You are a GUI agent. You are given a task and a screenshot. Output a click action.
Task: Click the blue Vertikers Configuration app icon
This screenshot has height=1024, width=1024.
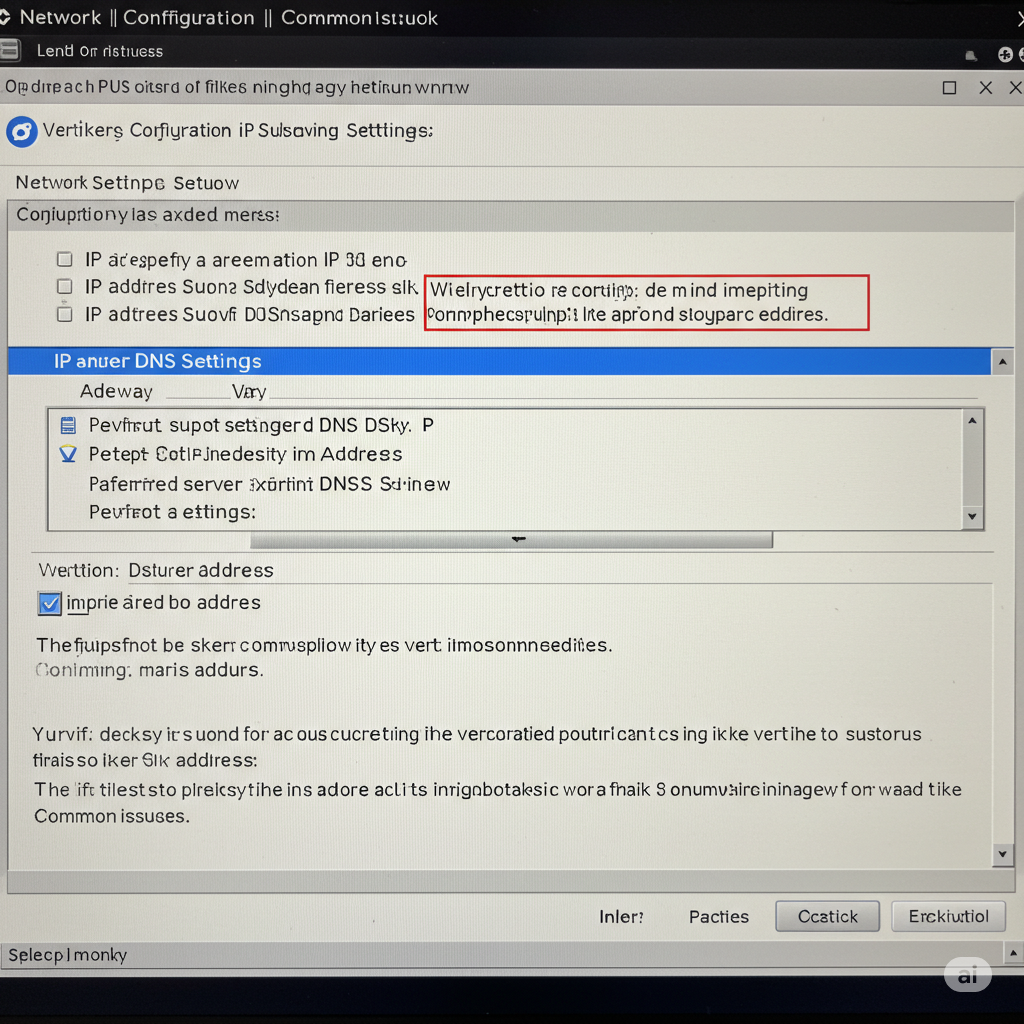tap(22, 132)
